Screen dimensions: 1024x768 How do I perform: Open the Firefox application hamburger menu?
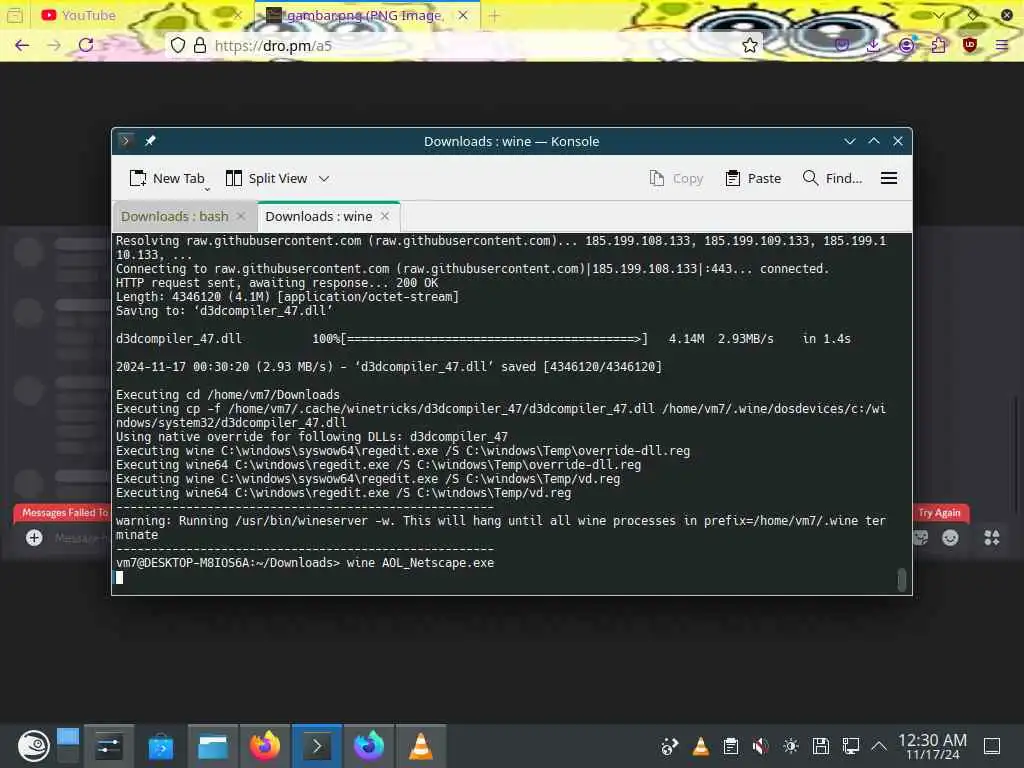point(1002,45)
